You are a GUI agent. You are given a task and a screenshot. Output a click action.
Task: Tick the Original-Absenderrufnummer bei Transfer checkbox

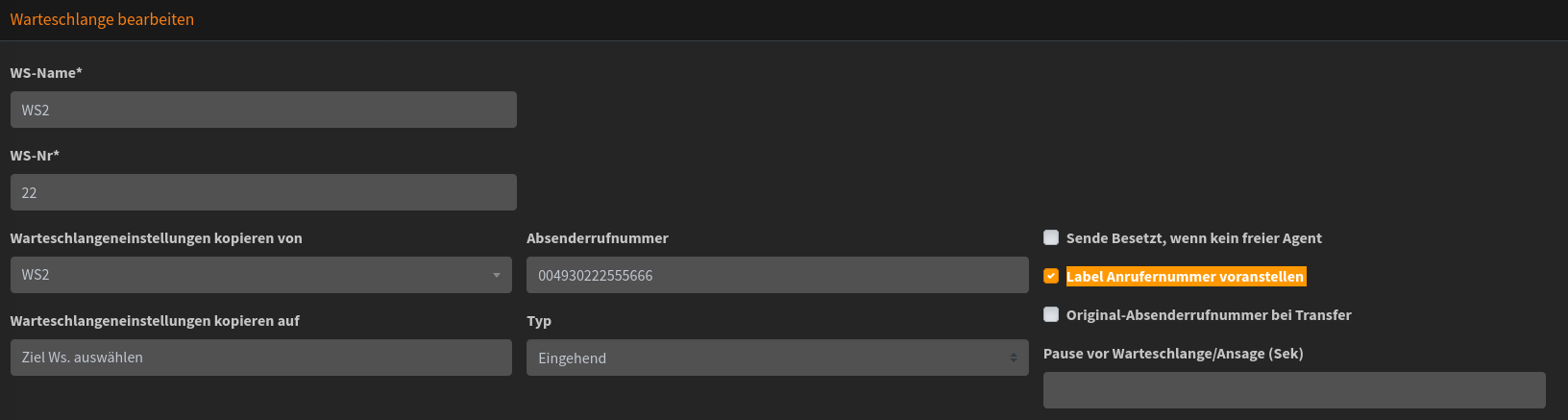click(x=1051, y=314)
